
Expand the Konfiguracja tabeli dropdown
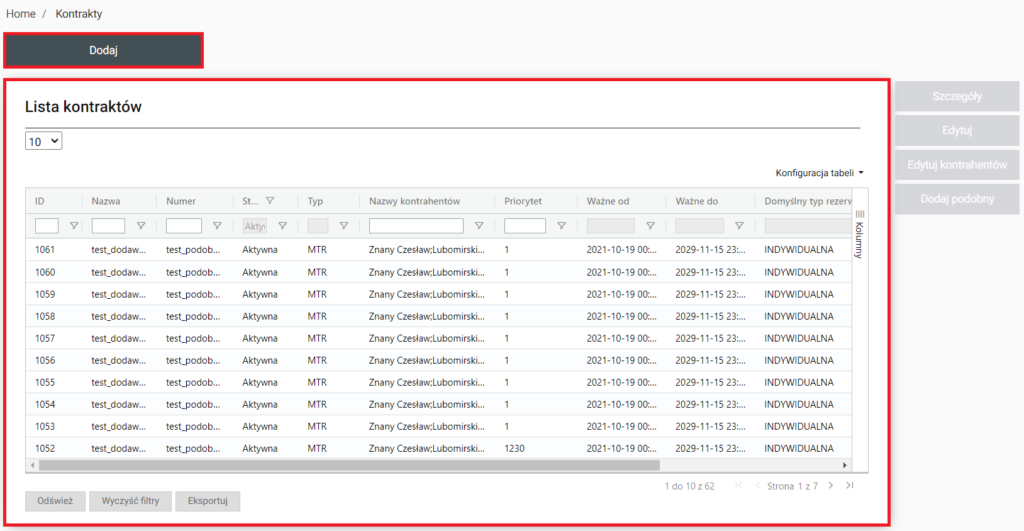[x=819, y=173]
